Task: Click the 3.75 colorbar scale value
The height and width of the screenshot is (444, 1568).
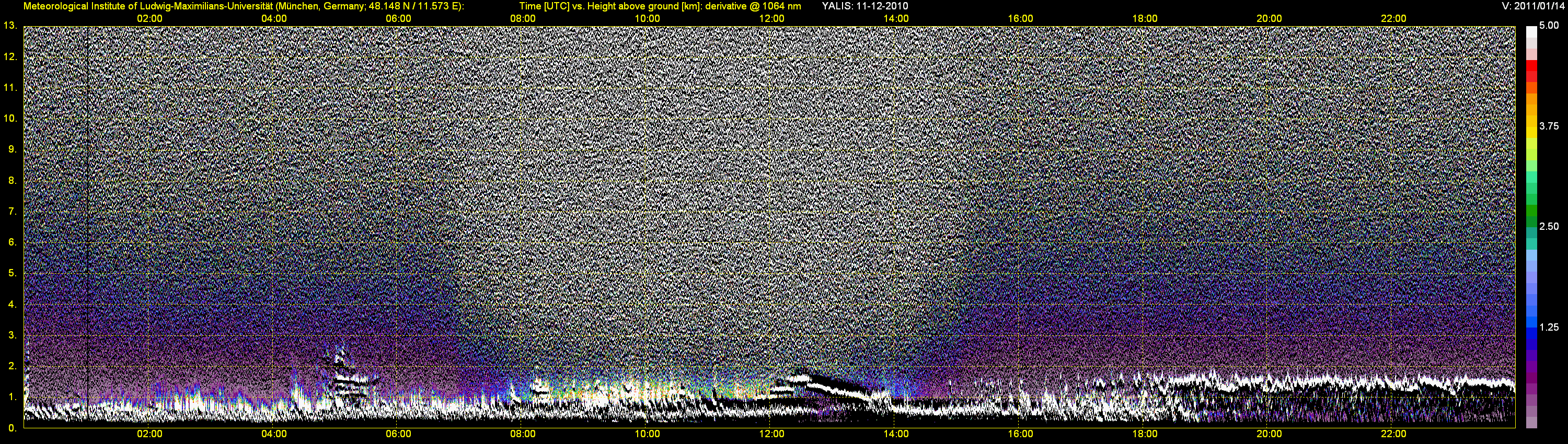Action: pos(1549,126)
